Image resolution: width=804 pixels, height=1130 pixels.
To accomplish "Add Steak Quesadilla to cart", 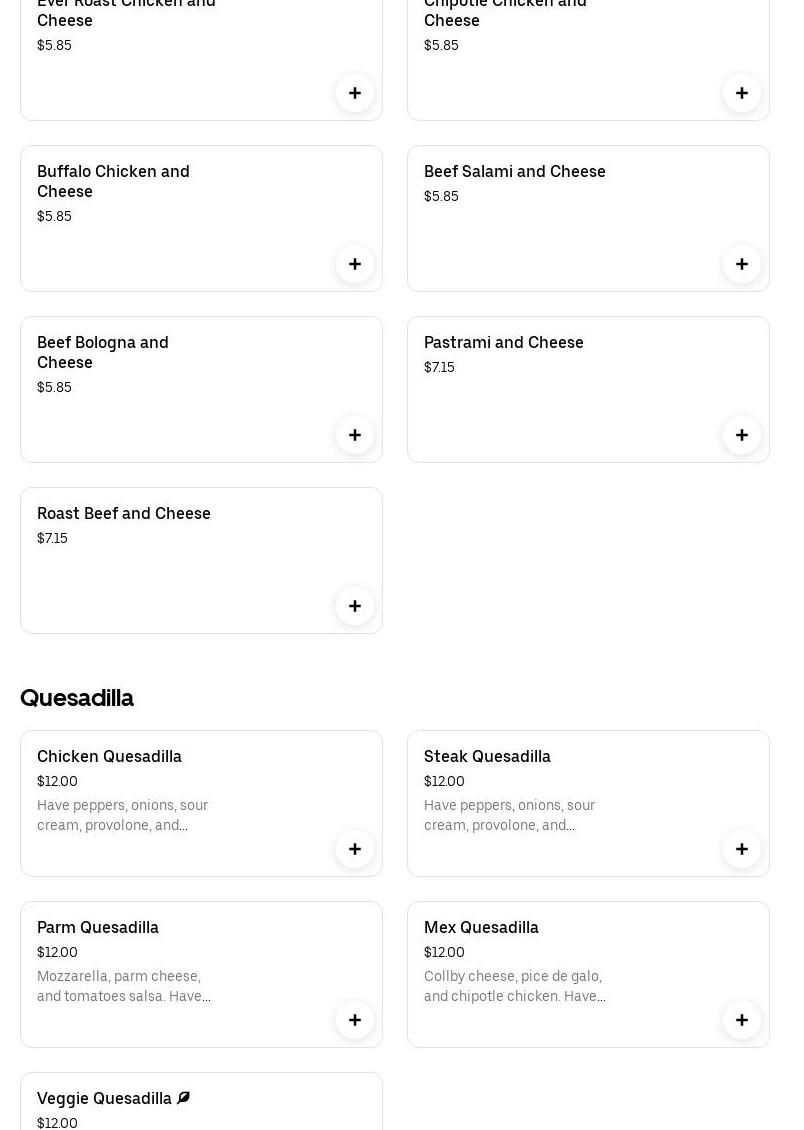I will [742, 849].
